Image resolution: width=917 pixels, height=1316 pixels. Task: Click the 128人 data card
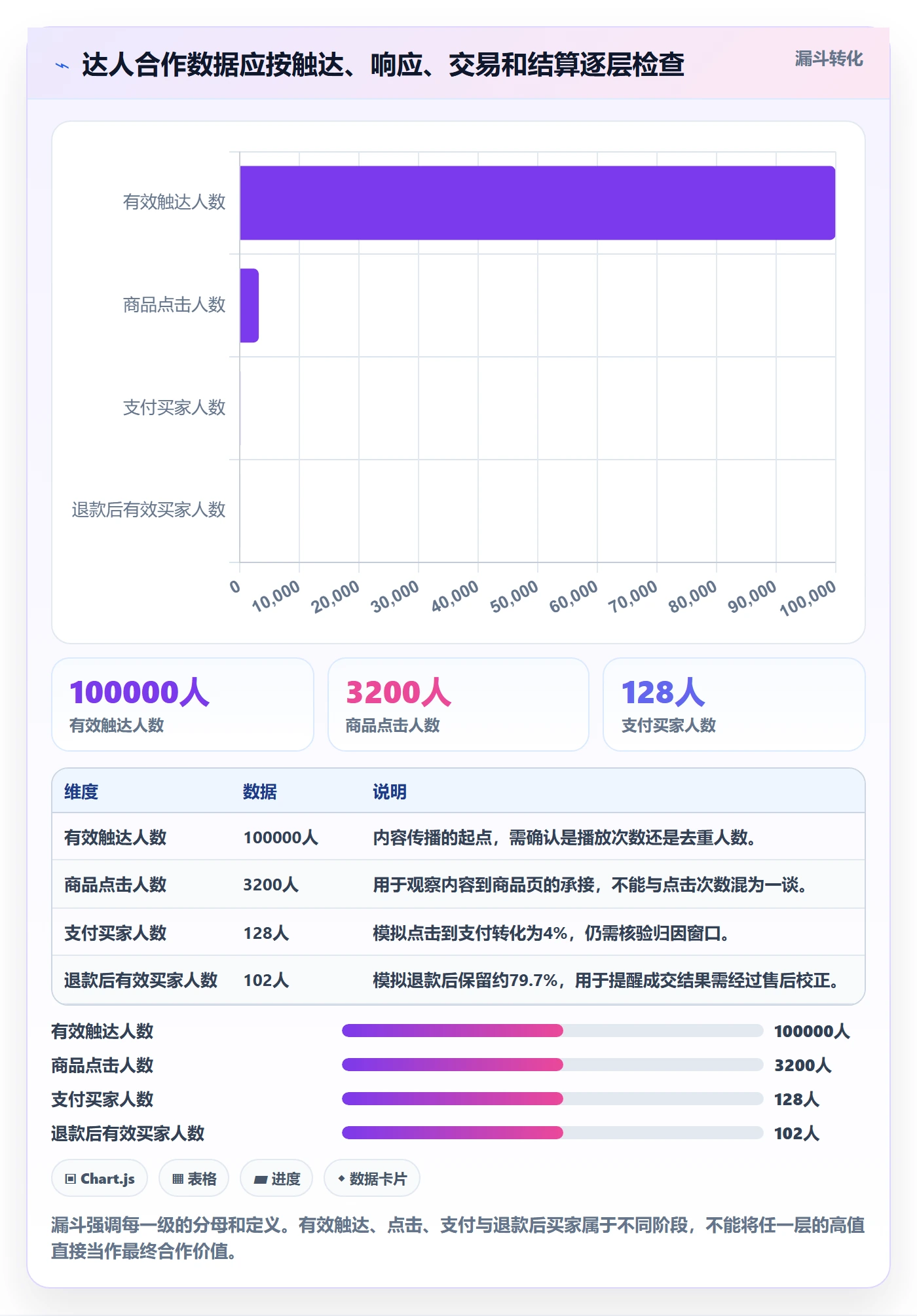pyautogui.click(x=734, y=704)
